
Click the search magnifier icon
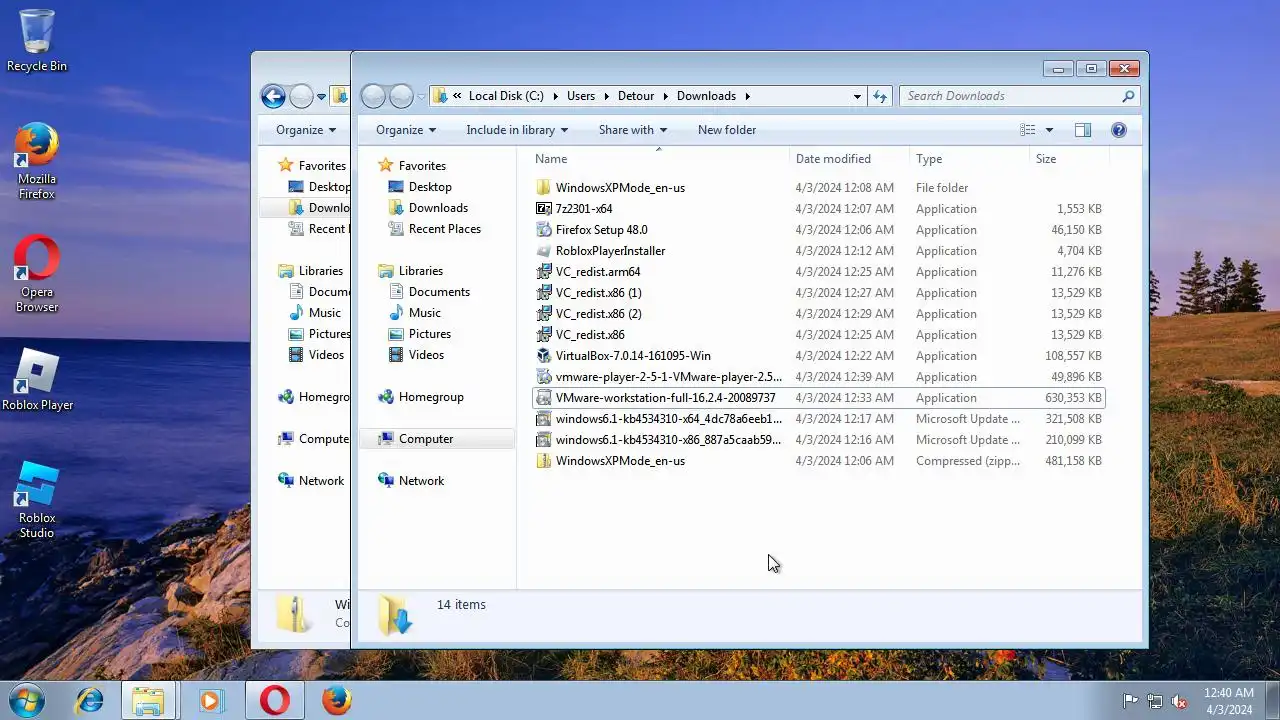coord(1128,96)
